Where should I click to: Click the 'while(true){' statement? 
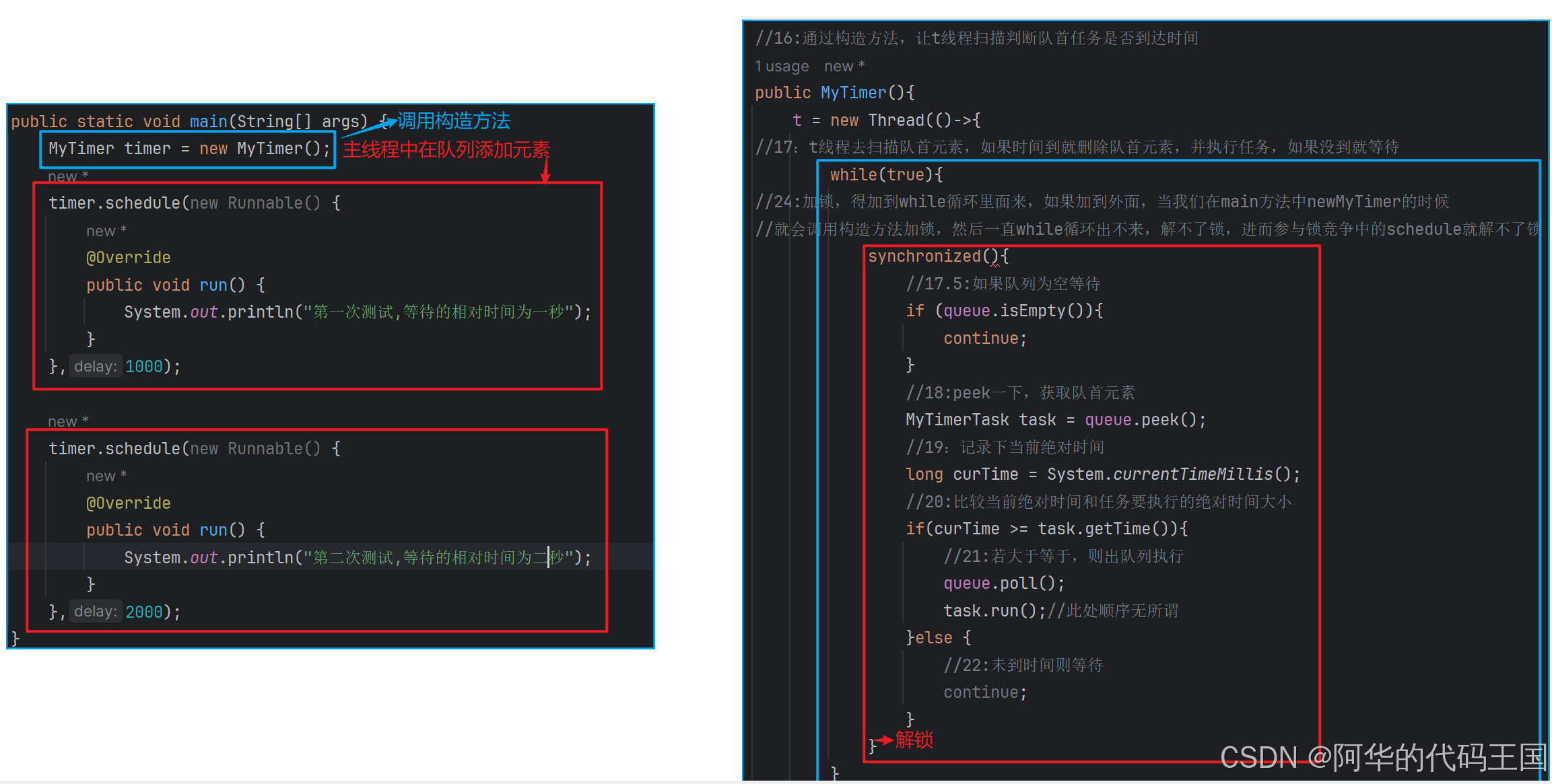[x=886, y=175]
